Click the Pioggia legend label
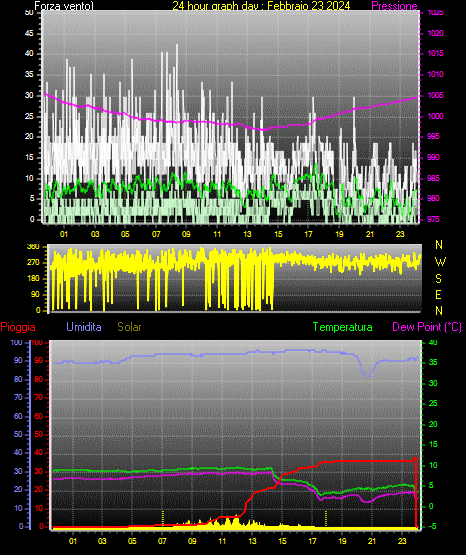 coord(18,327)
